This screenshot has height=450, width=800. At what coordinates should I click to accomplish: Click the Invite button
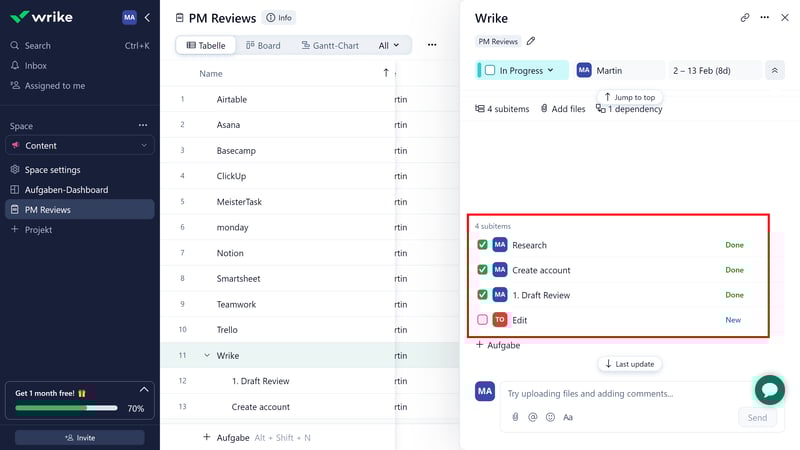click(80, 438)
